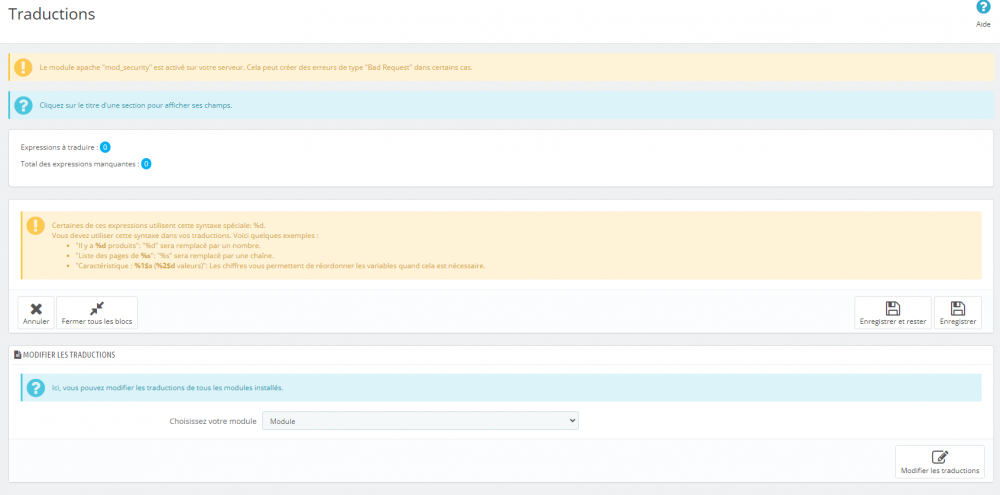Click the Total des expressions manquantes badge
The image size is (1000, 495).
point(146,164)
